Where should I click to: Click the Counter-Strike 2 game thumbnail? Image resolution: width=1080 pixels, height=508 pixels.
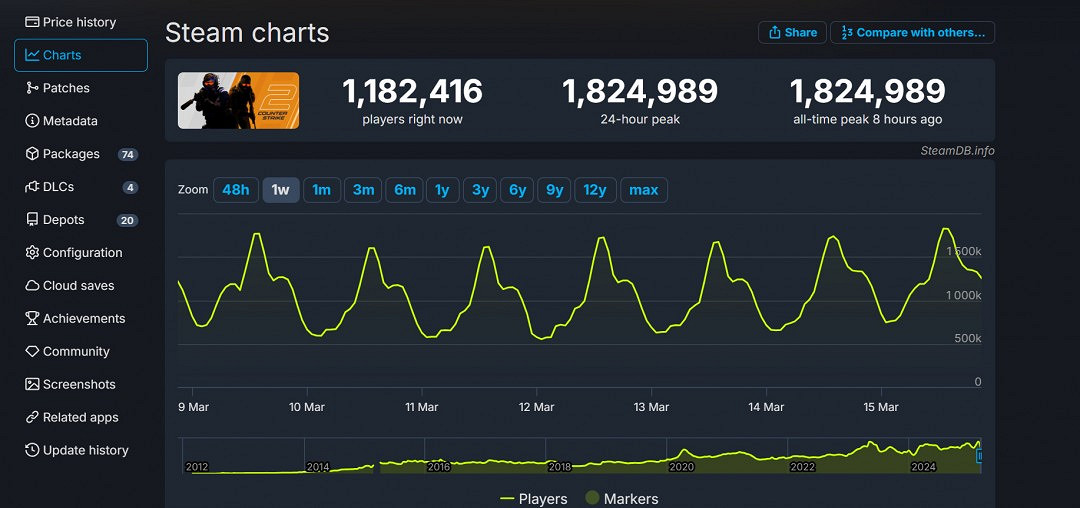[238, 100]
